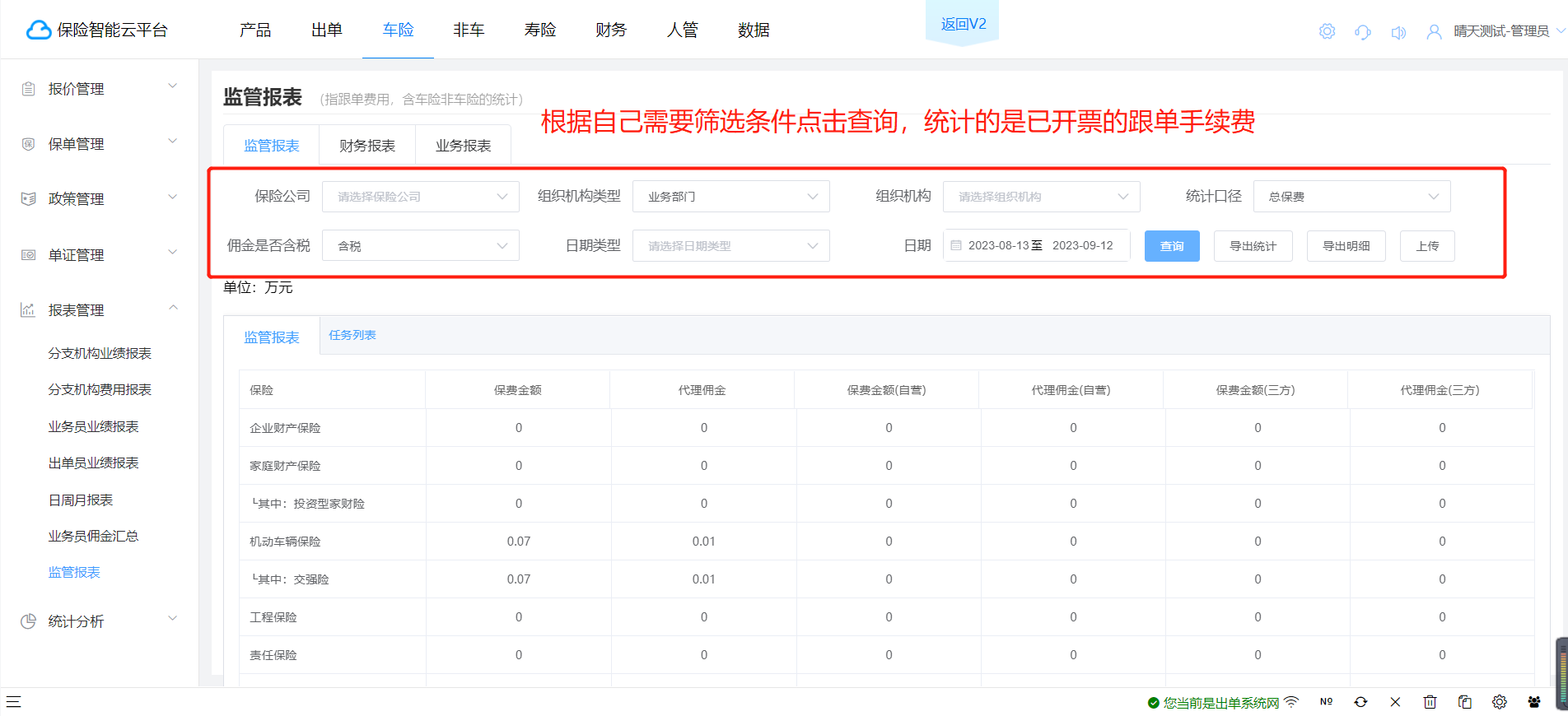
Task: Click the 报价管理 sidebar icon
Action: [28, 89]
